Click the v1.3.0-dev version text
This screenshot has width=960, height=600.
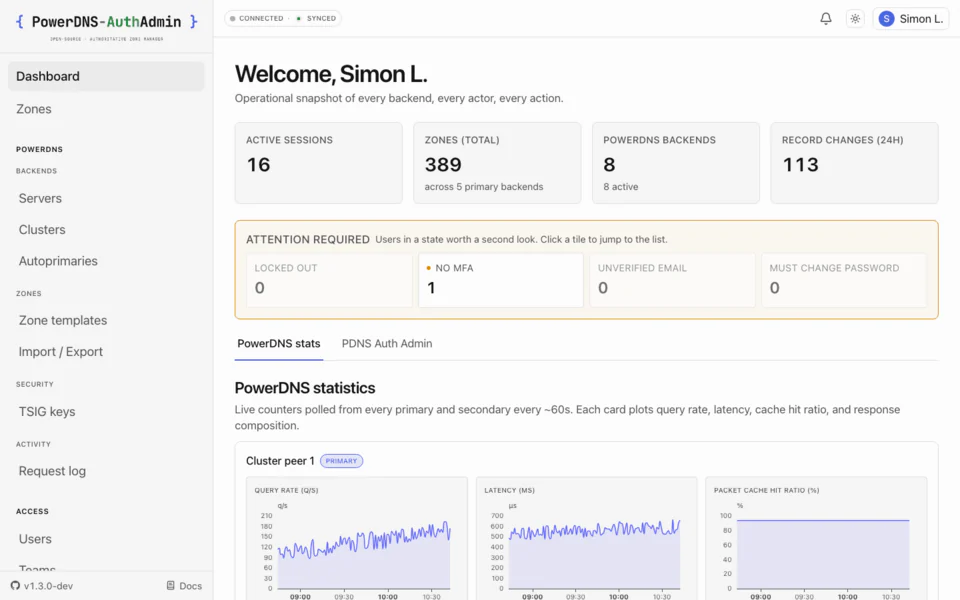[48, 586]
